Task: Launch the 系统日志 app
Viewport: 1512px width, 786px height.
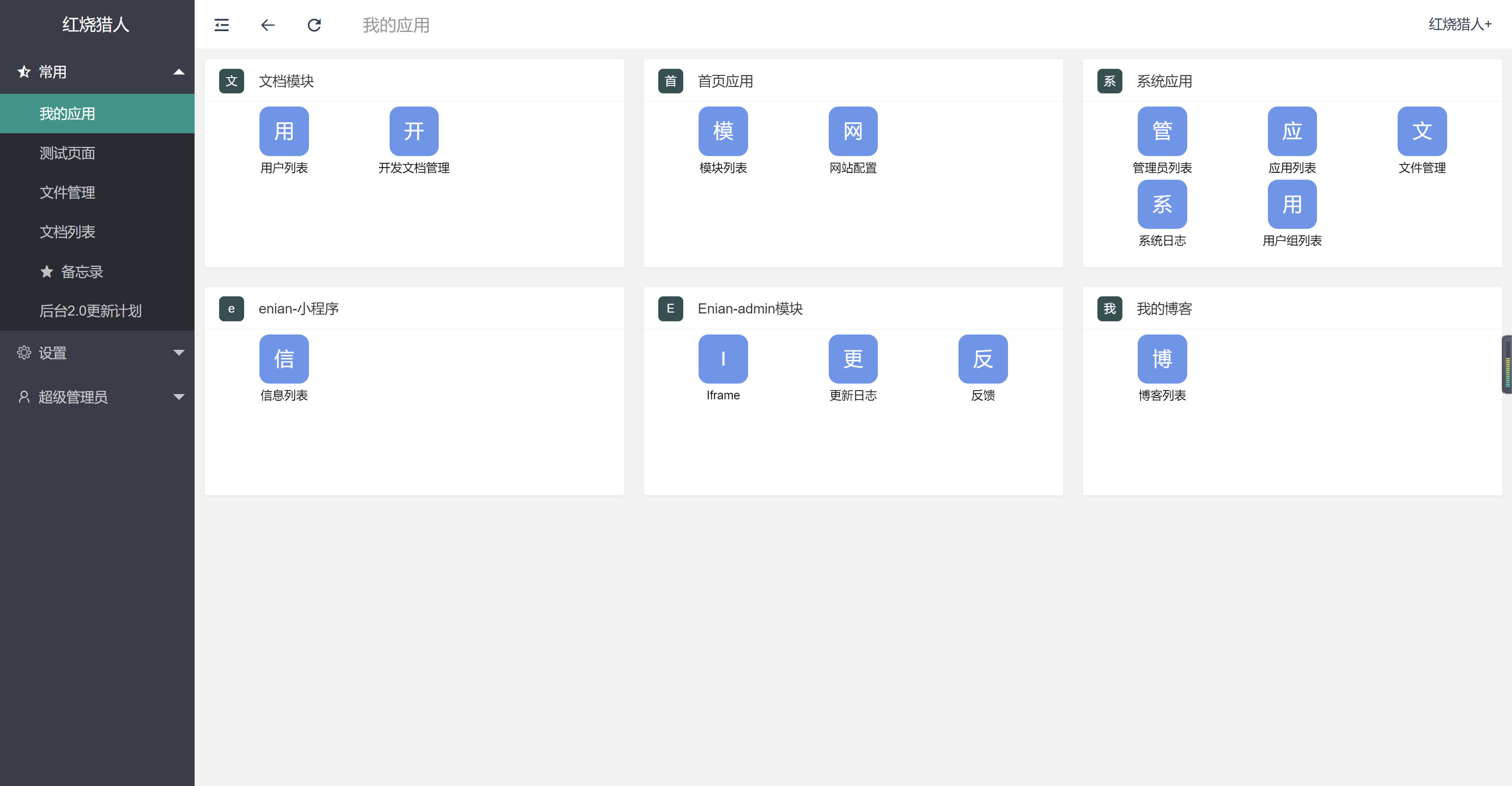Action: 1161,204
